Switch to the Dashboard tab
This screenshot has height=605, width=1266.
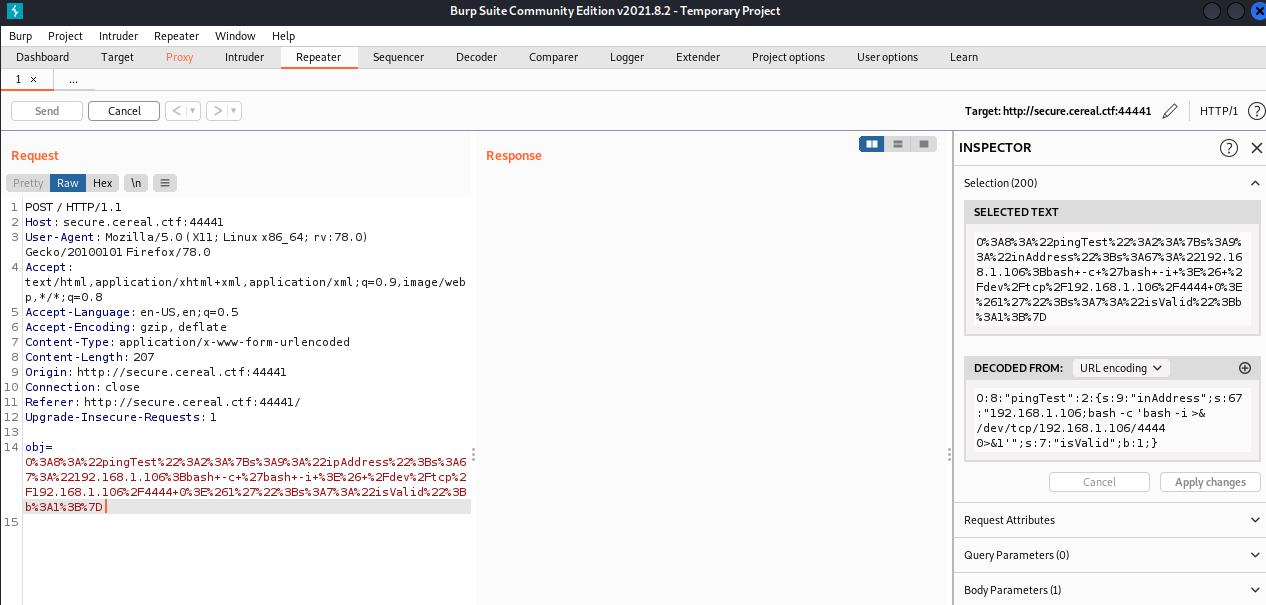[x=43, y=57]
